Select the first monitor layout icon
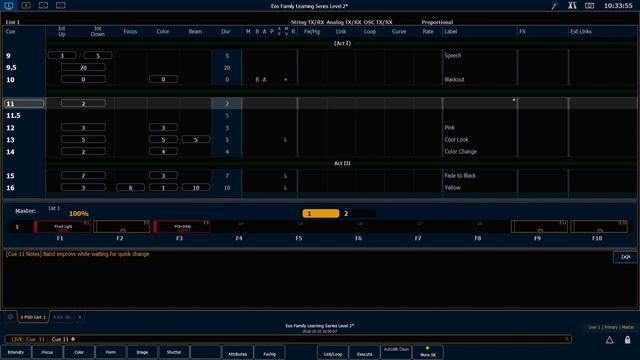 click(9, 5)
